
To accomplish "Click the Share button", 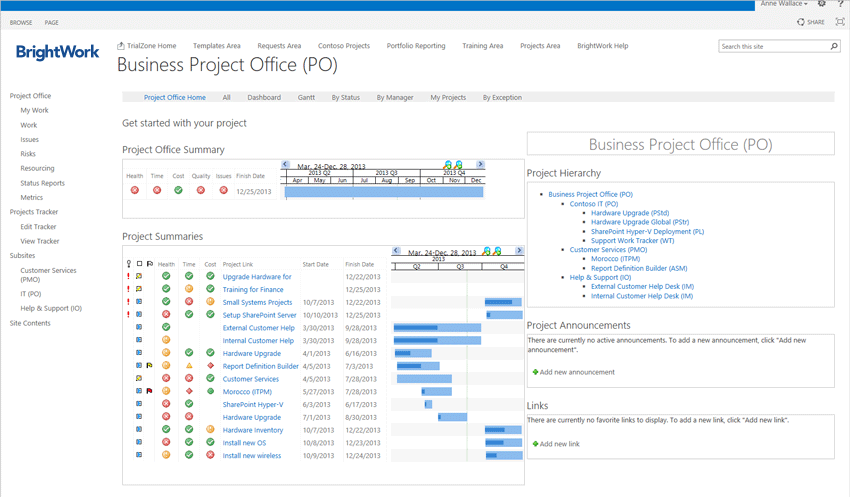I will click(811, 21).
